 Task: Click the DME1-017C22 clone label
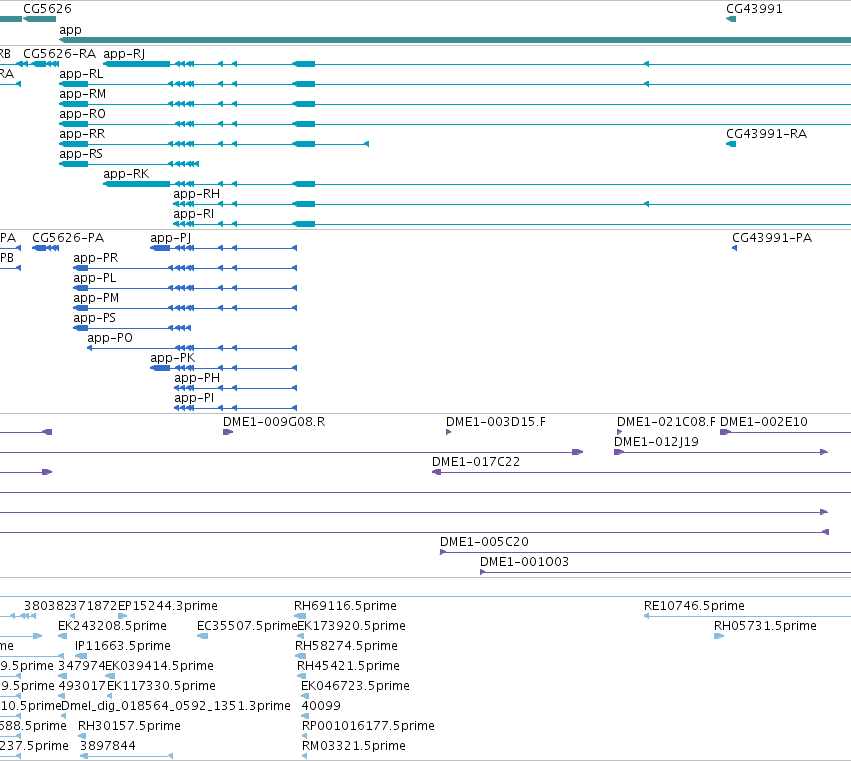tap(475, 462)
